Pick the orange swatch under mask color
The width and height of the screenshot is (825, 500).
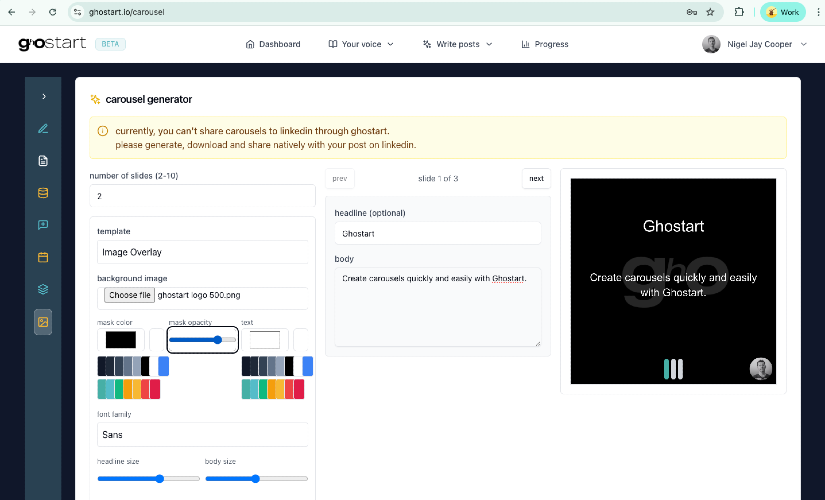tap(128, 389)
